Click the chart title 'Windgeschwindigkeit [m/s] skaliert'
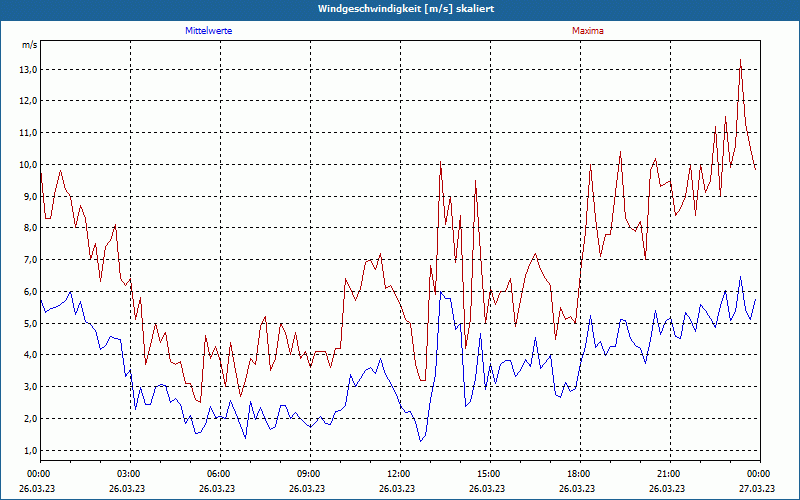800x500 pixels. click(x=406, y=9)
